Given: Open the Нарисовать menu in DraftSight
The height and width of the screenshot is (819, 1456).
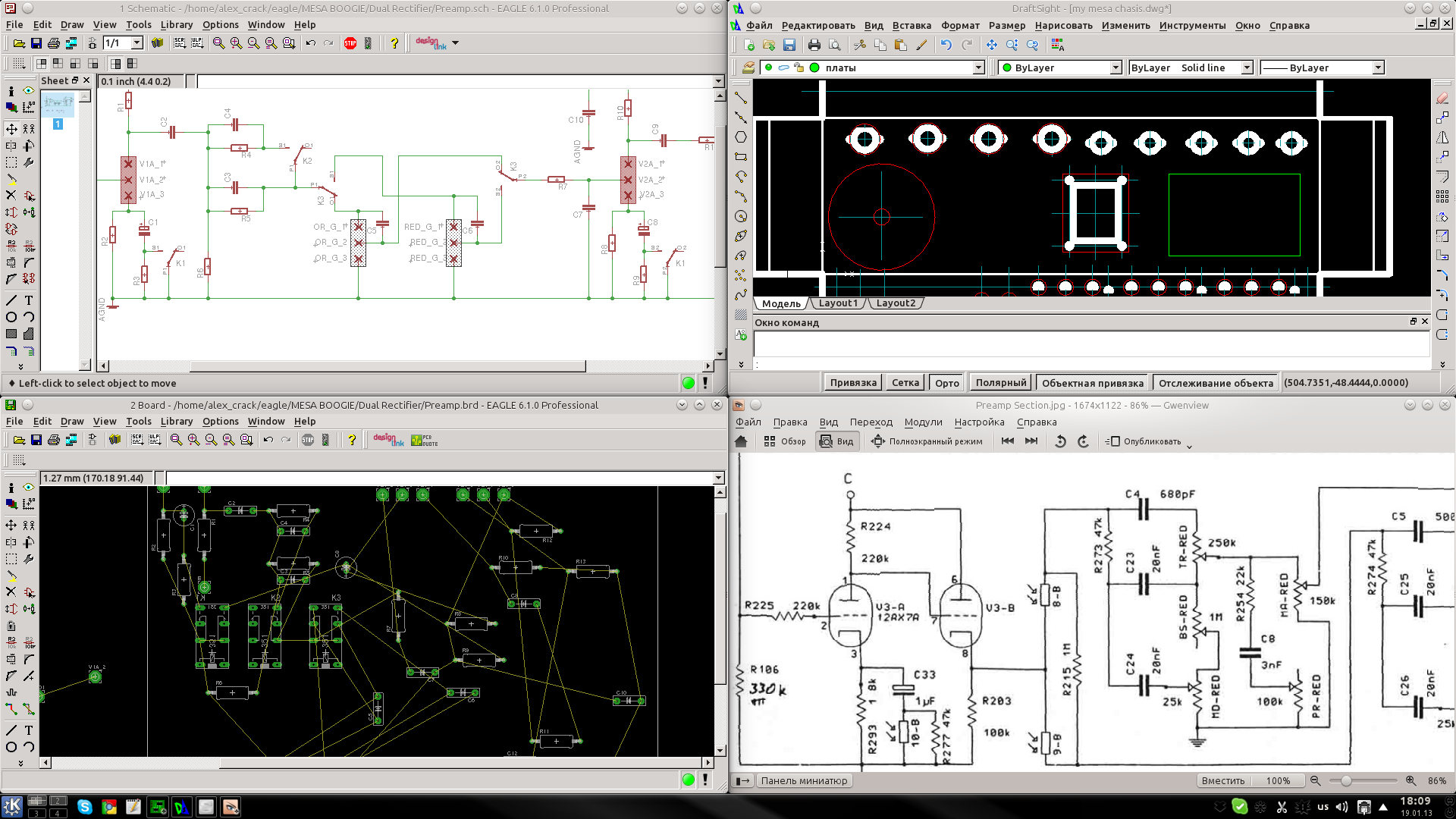Looking at the screenshot, I should [1063, 25].
